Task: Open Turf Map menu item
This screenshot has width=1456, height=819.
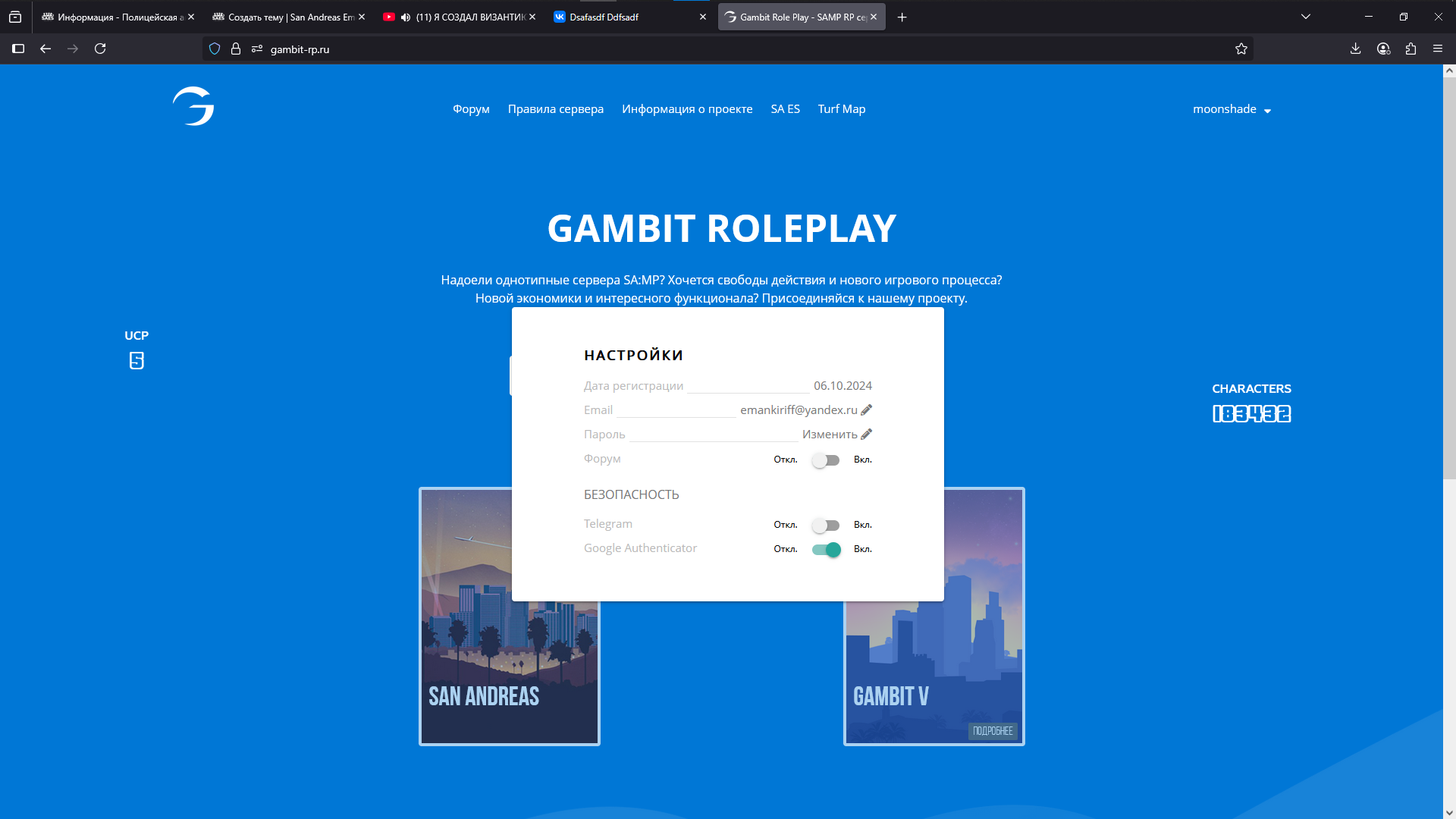Action: 842,109
